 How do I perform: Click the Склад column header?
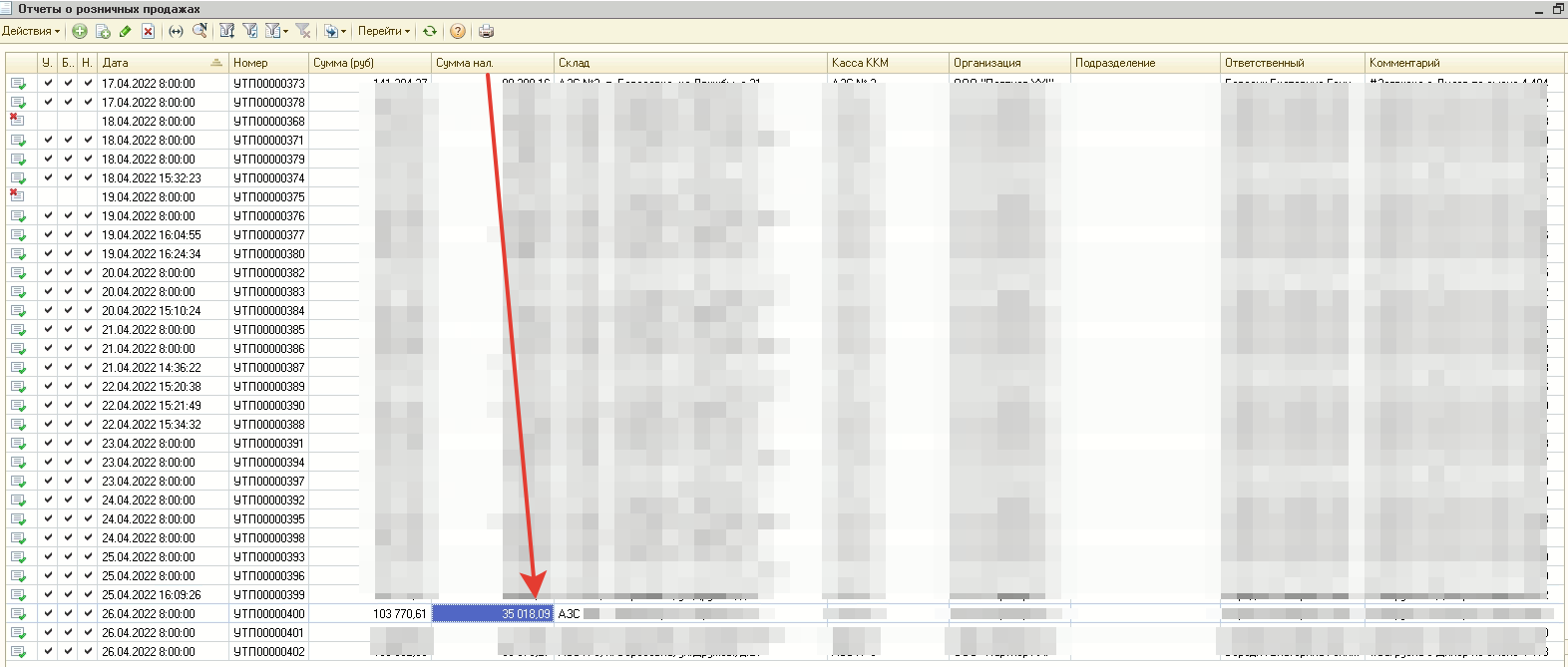[x=688, y=63]
